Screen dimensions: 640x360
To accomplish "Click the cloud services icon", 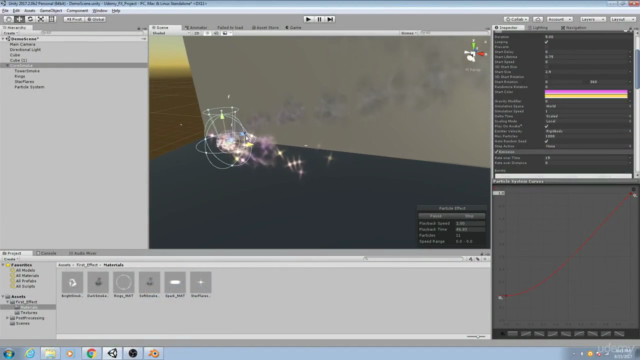I will [x=538, y=19].
